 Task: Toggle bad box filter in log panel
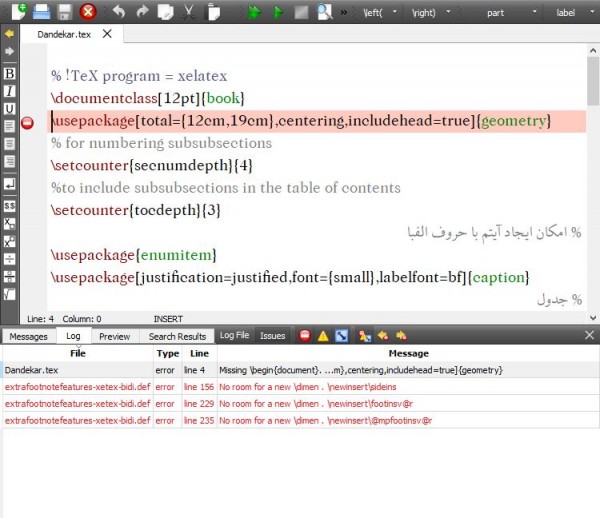click(x=341, y=336)
